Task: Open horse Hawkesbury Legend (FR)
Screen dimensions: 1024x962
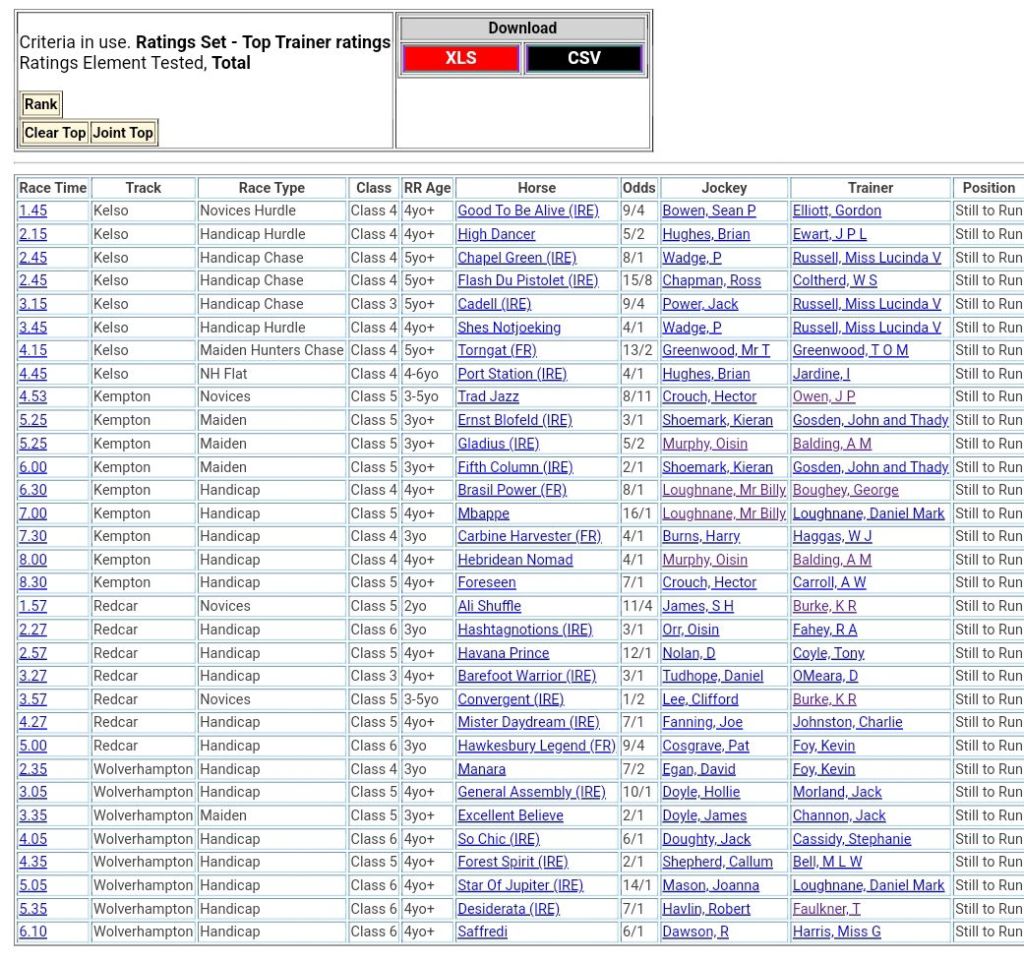Action: 536,746
